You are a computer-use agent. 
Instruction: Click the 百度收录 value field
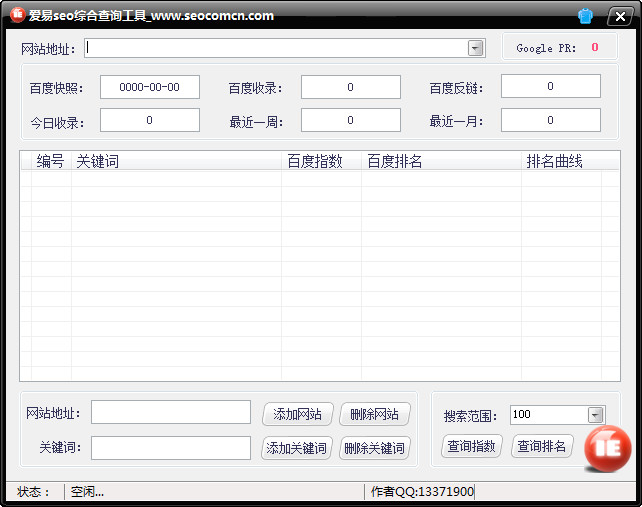351,87
